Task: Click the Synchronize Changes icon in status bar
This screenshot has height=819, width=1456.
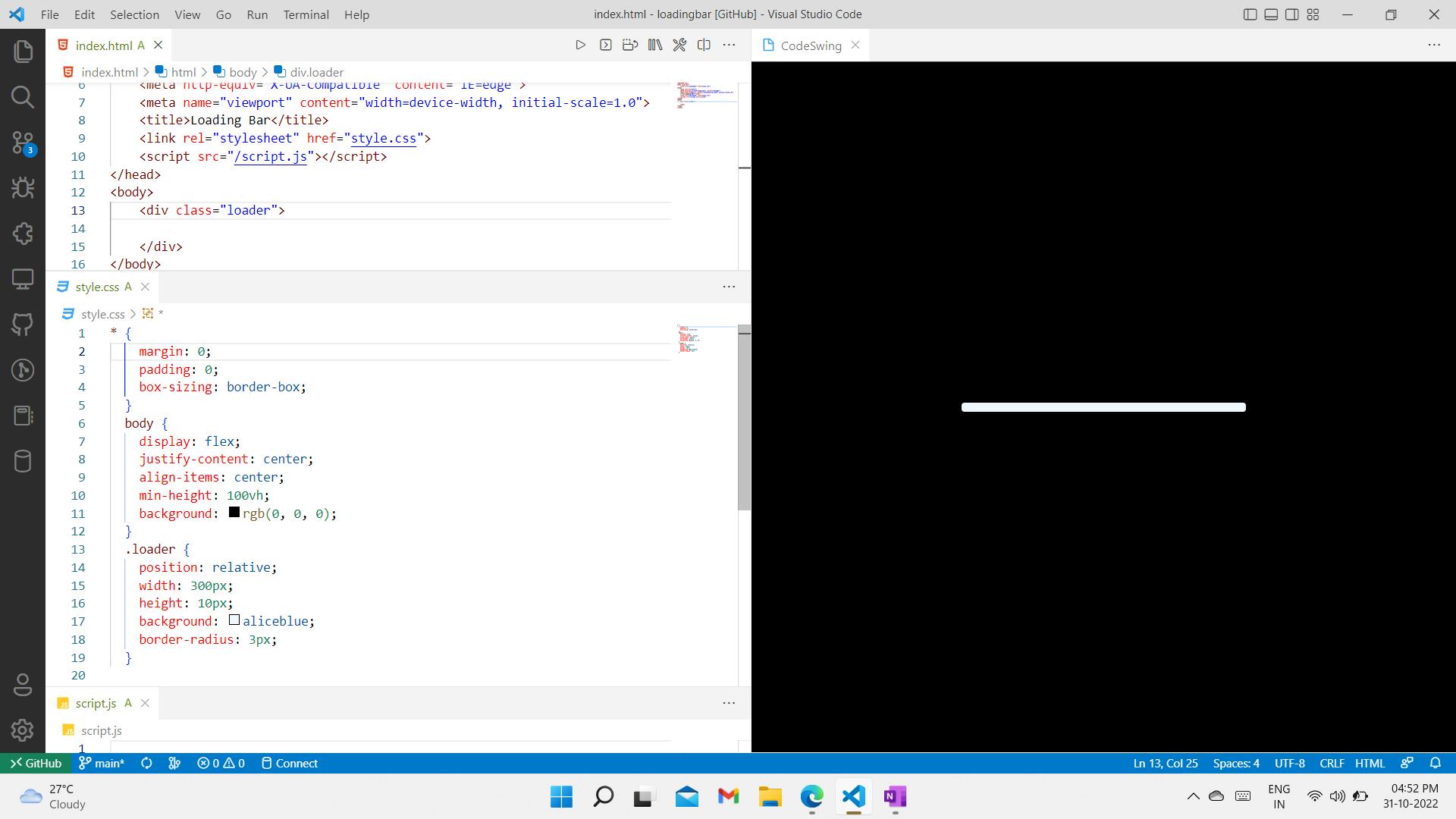Action: pyautogui.click(x=146, y=764)
